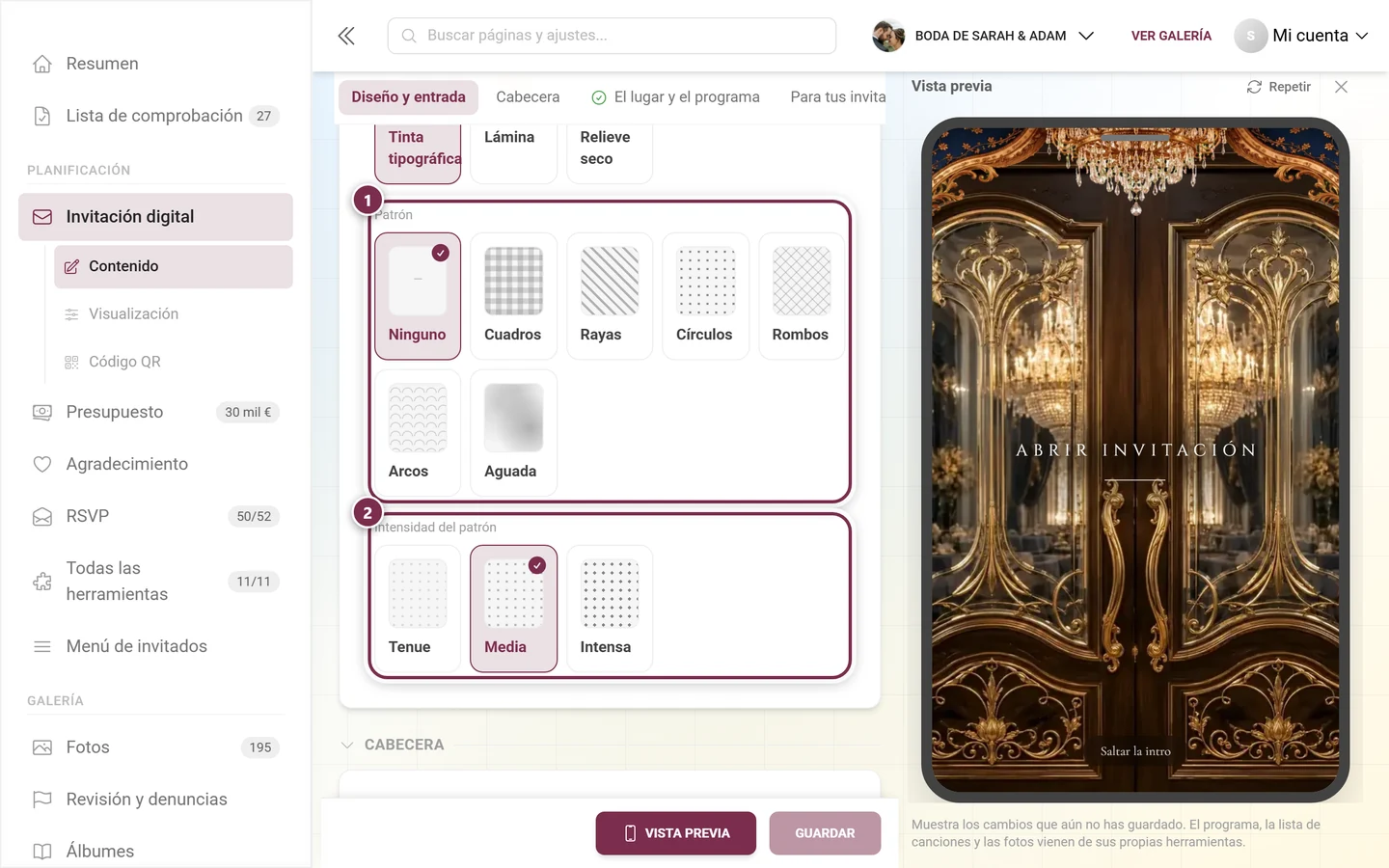Choose the Cuadros pattern
The width and height of the screenshot is (1389, 868).
click(513, 296)
